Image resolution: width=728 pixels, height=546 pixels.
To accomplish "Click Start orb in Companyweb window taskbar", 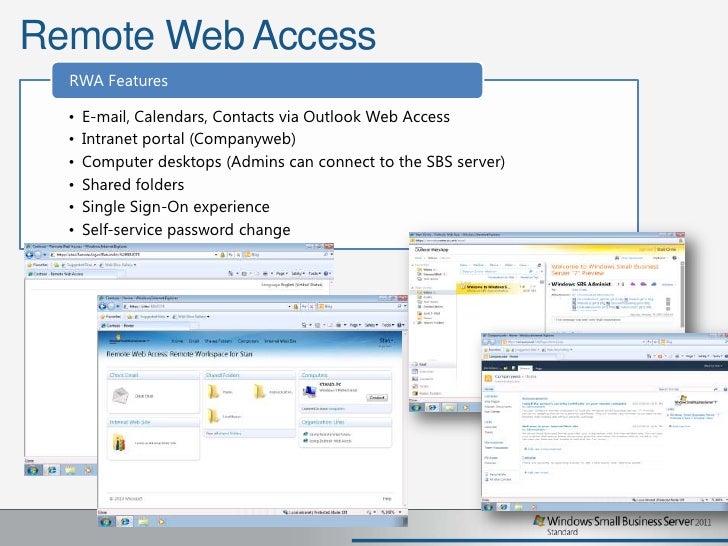I will pyautogui.click(x=488, y=507).
